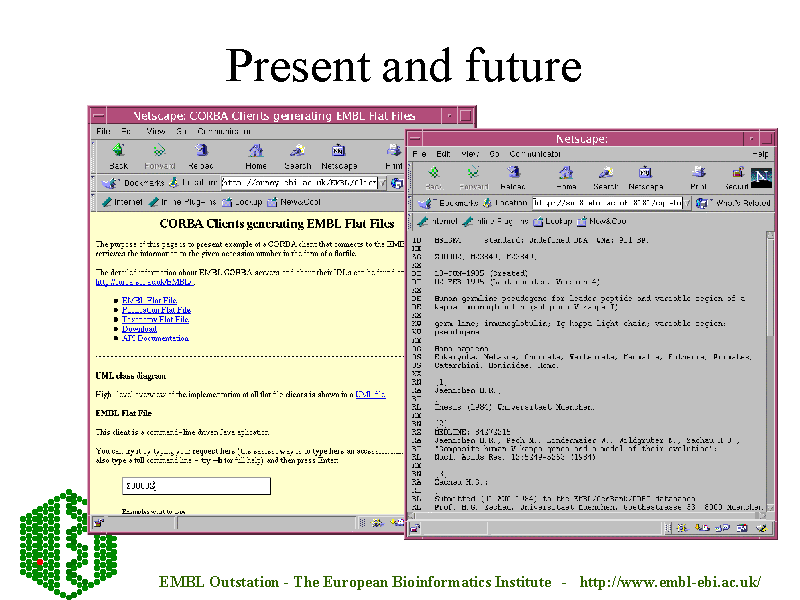Expand location URL dropdown in right window
Image resolution: width=800 pixels, height=600 pixels.
[x=688, y=203]
